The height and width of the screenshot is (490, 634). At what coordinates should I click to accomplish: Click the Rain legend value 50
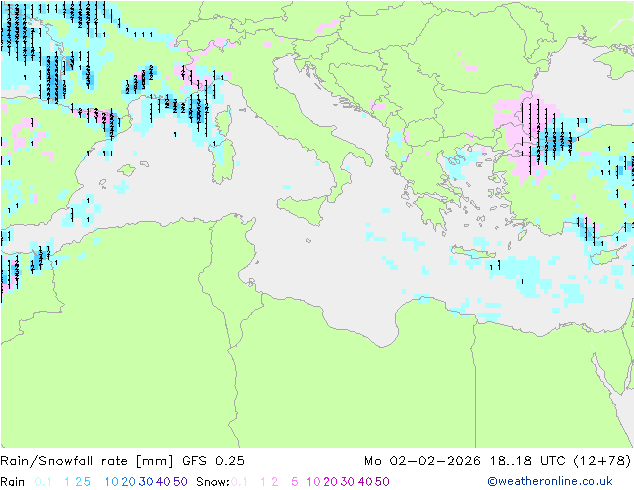180,482
